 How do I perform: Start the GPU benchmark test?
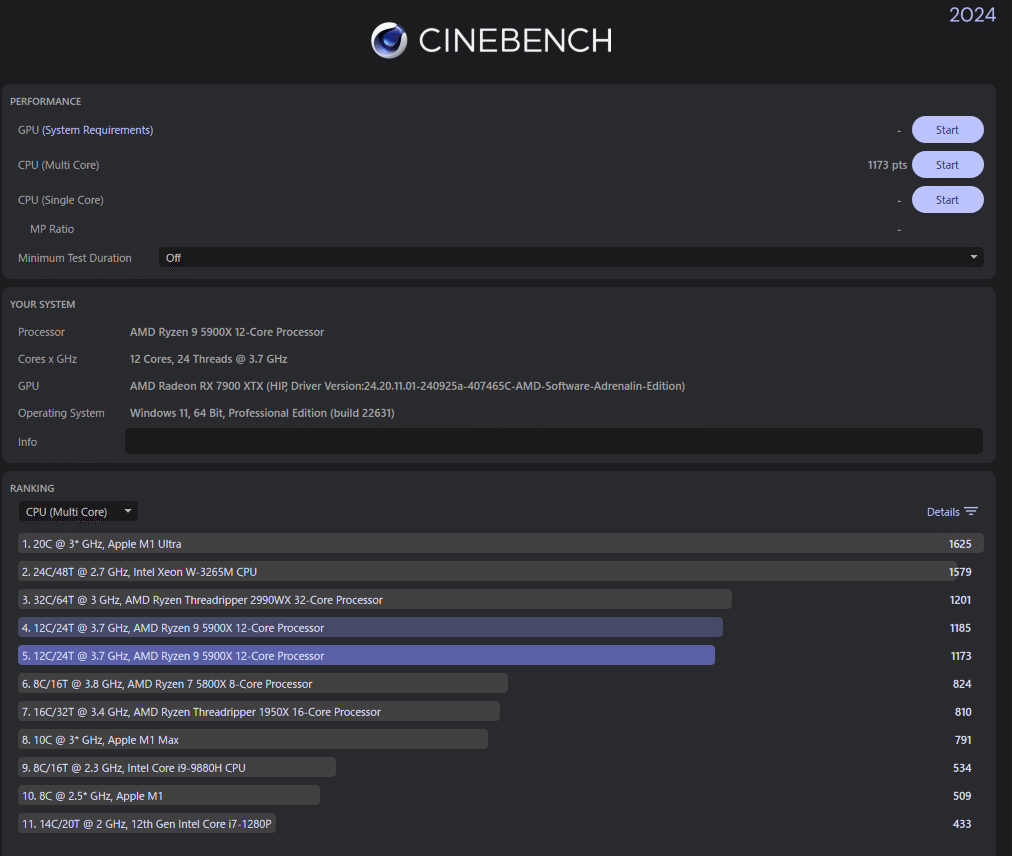point(947,130)
